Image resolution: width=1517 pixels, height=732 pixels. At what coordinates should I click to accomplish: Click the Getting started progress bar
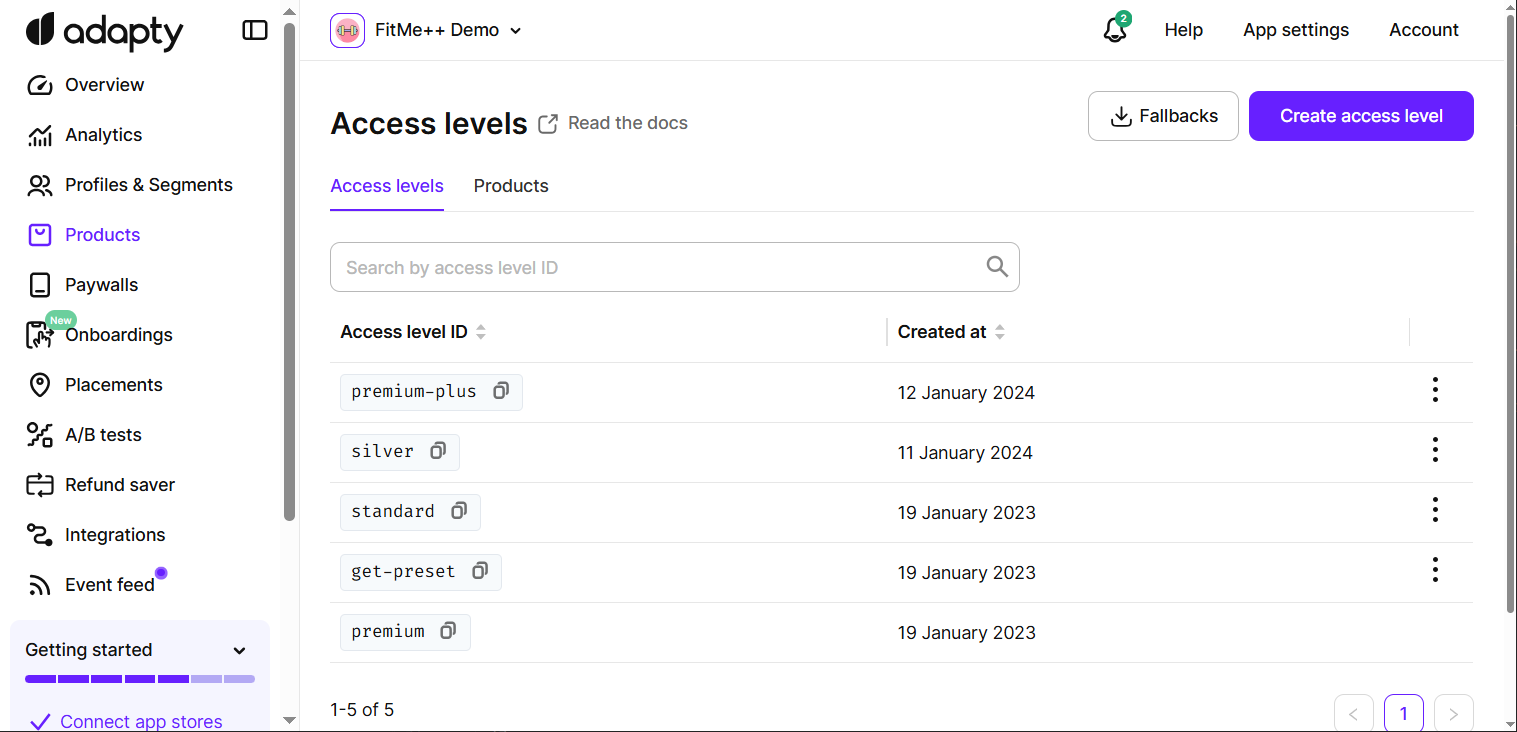139,678
